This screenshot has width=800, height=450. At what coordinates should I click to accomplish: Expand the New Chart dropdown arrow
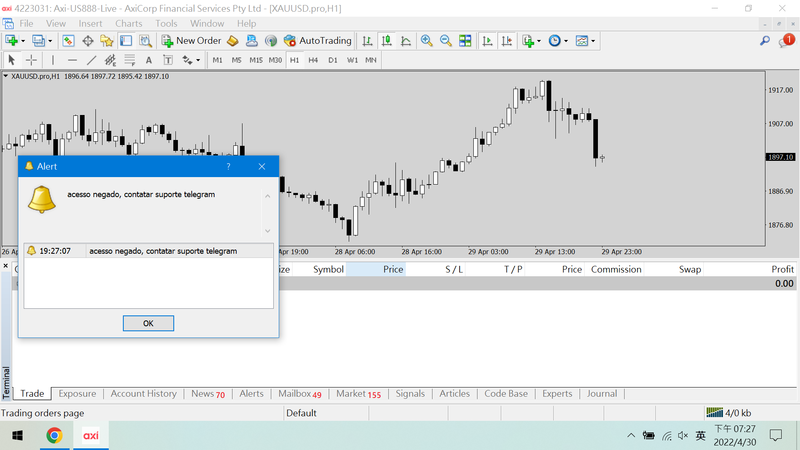[x=23, y=41]
